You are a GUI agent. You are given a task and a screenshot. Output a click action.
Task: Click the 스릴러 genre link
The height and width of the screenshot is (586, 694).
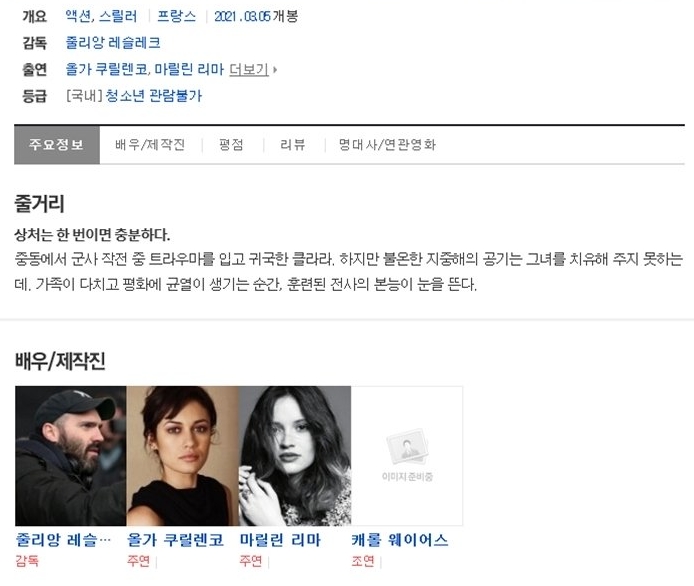coord(118,16)
